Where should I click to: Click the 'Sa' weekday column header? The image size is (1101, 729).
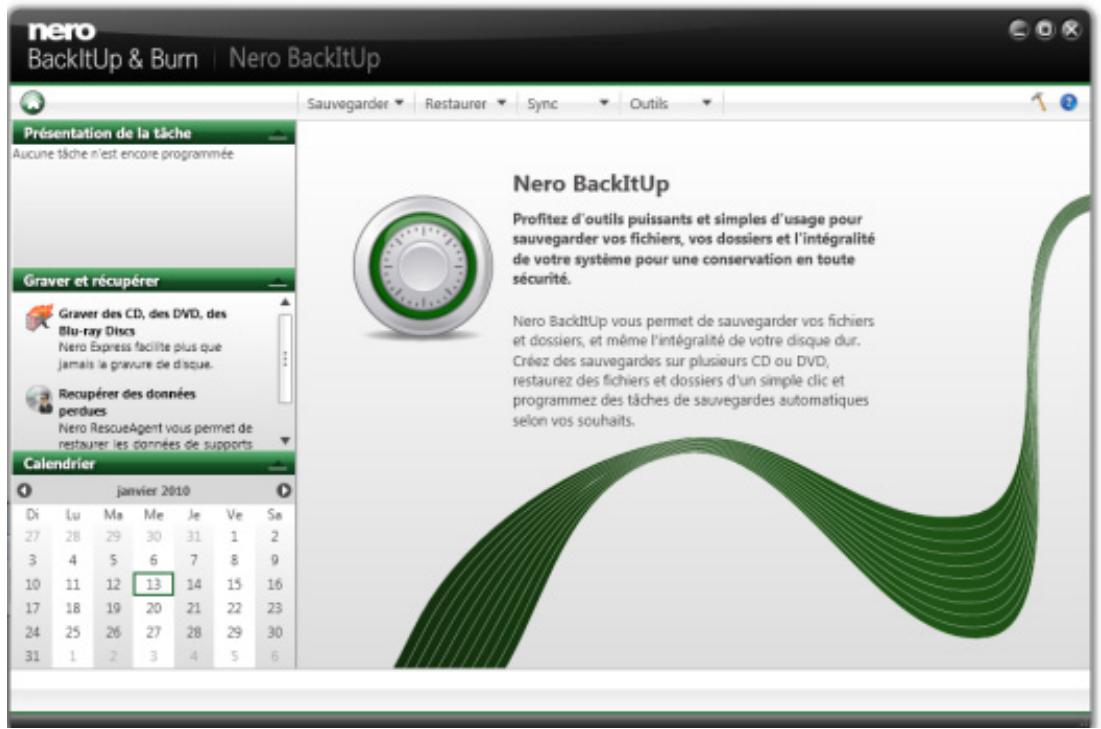point(275,515)
